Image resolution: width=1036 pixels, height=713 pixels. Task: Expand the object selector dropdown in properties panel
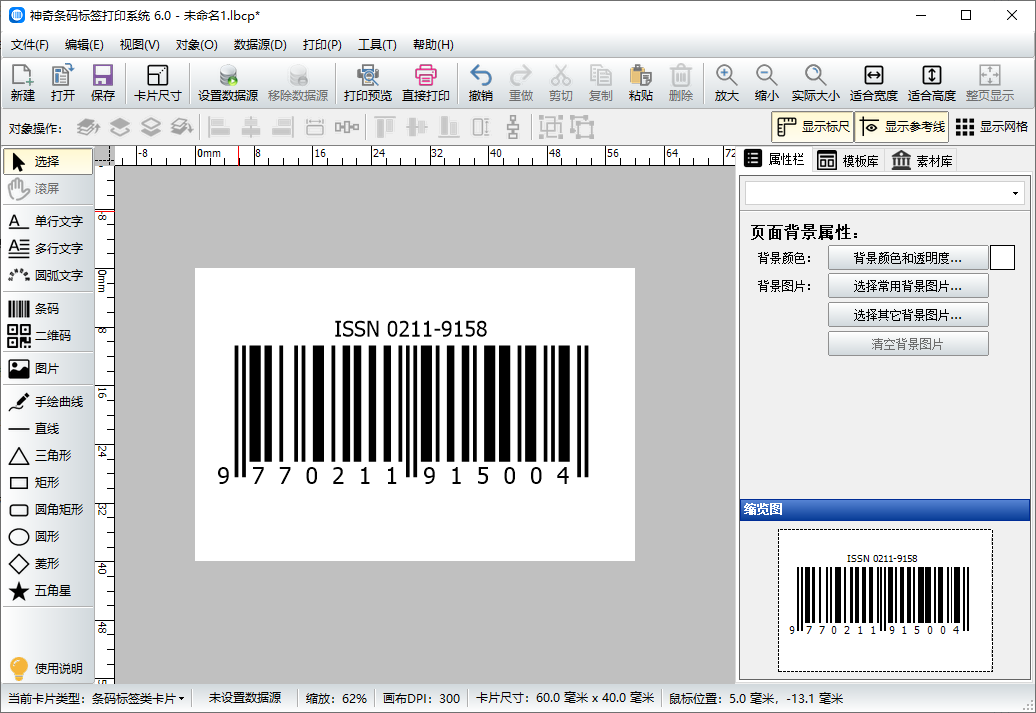1015,194
